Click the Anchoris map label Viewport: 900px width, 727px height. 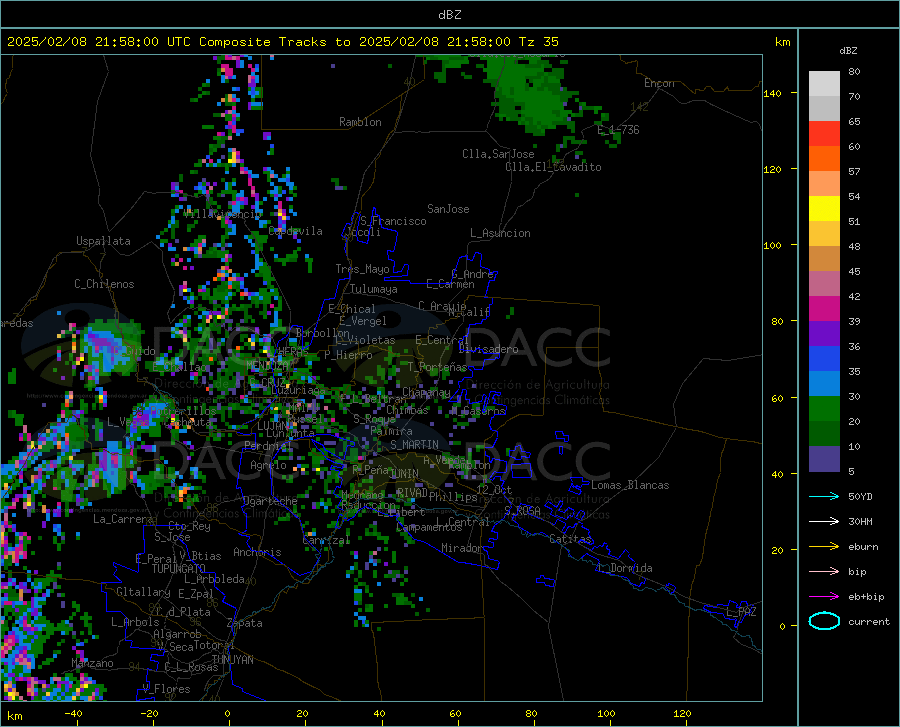[257, 552]
